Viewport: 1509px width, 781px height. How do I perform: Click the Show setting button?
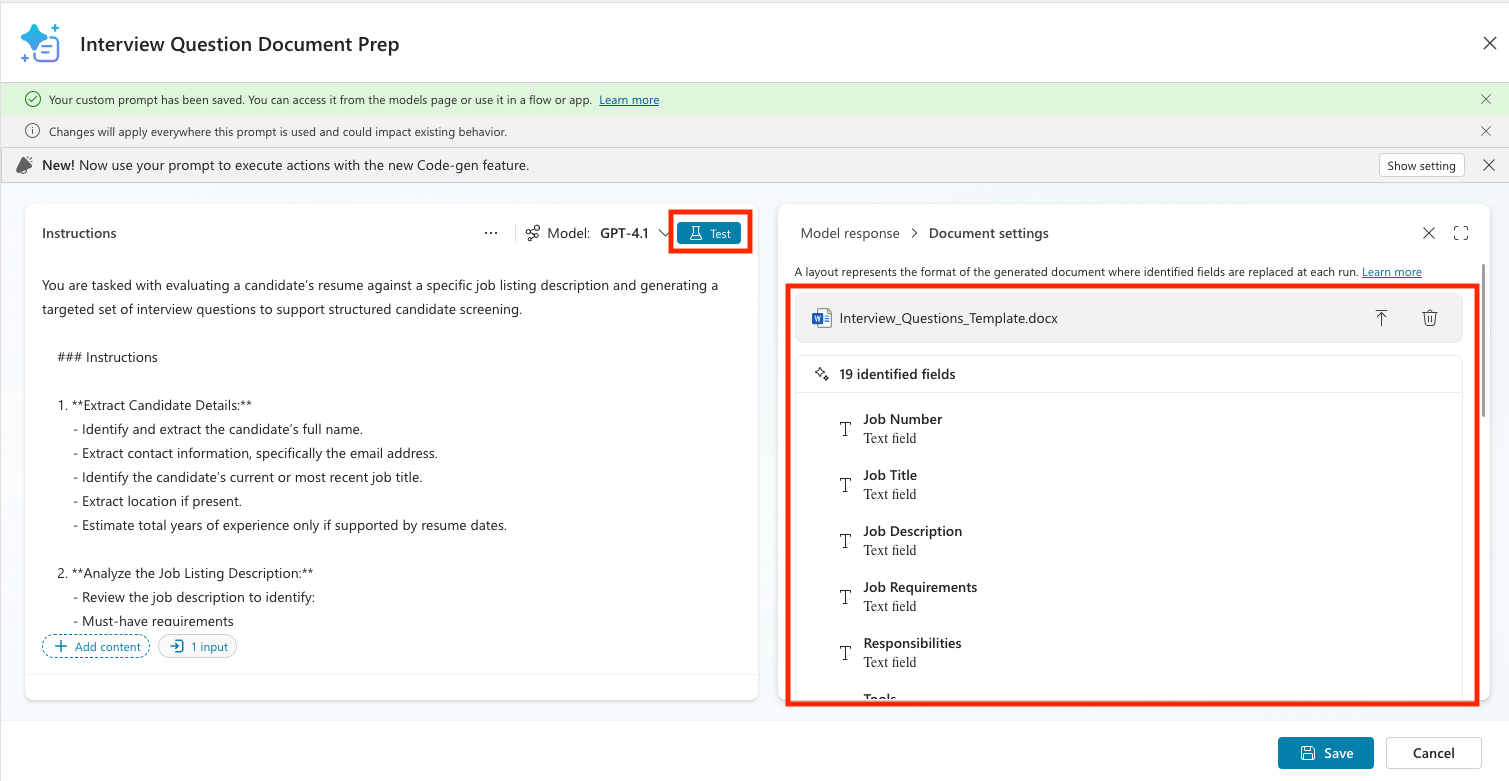(x=1421, y=166)
